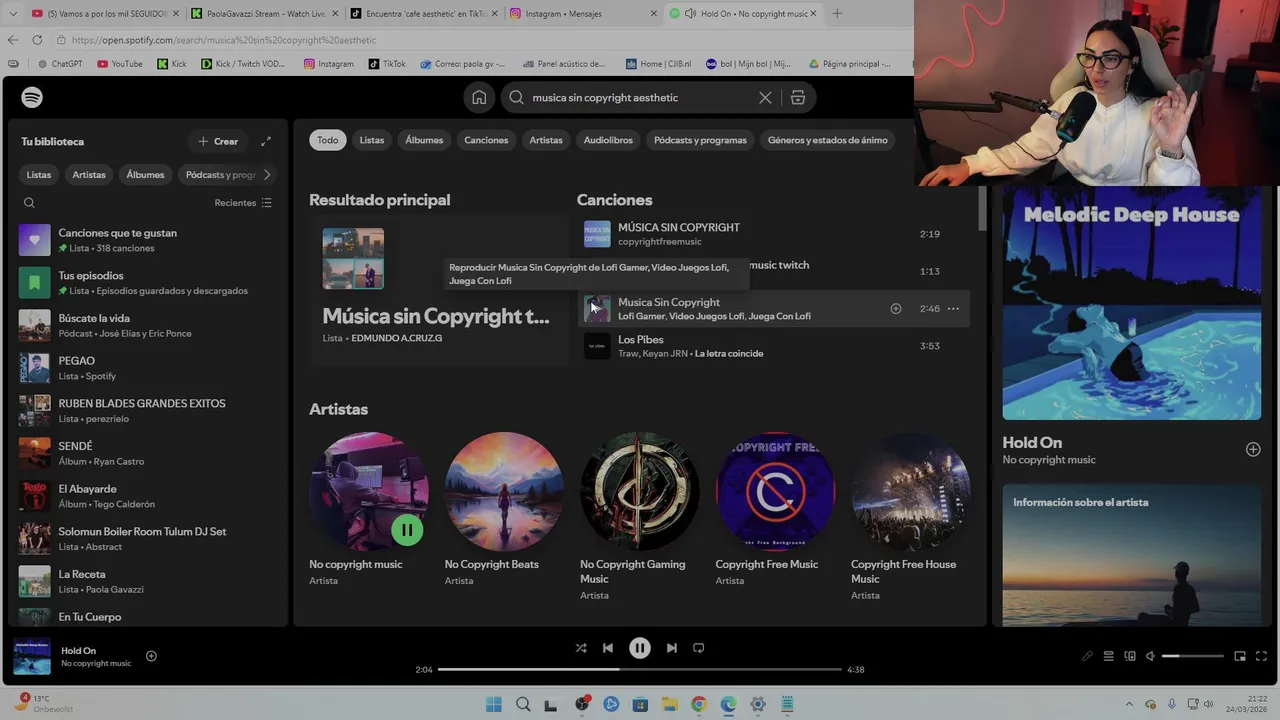Add Hold On to library from right panel
The width and height of the screenshot is (1280, 720).
(x=1253, y=449)
